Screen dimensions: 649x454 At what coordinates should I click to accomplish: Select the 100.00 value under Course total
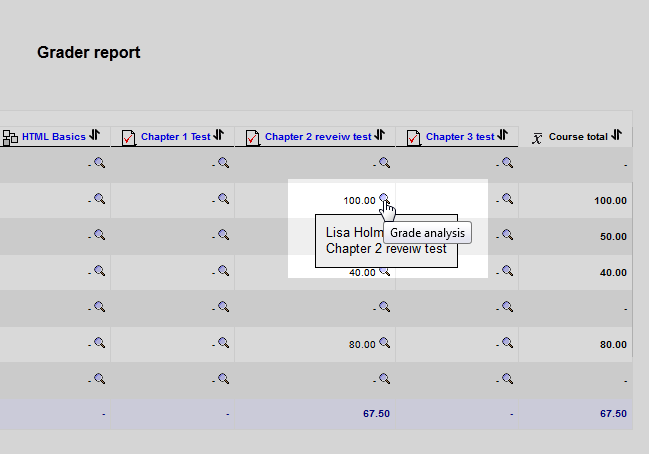(611, 201)
